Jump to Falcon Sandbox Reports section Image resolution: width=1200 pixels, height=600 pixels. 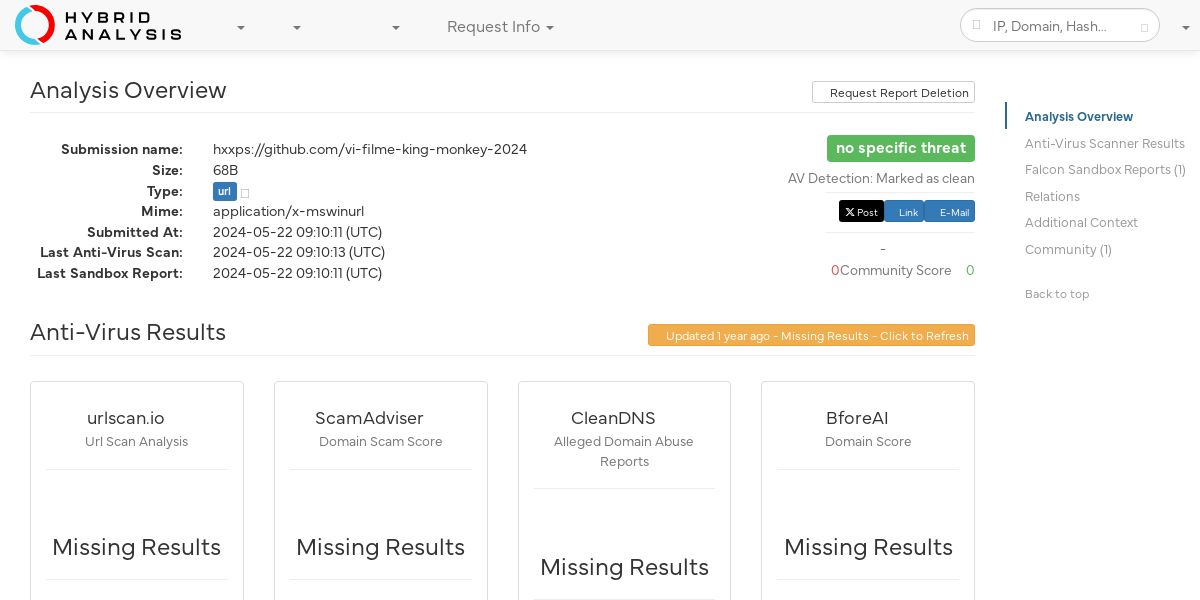pos(1105,170)
